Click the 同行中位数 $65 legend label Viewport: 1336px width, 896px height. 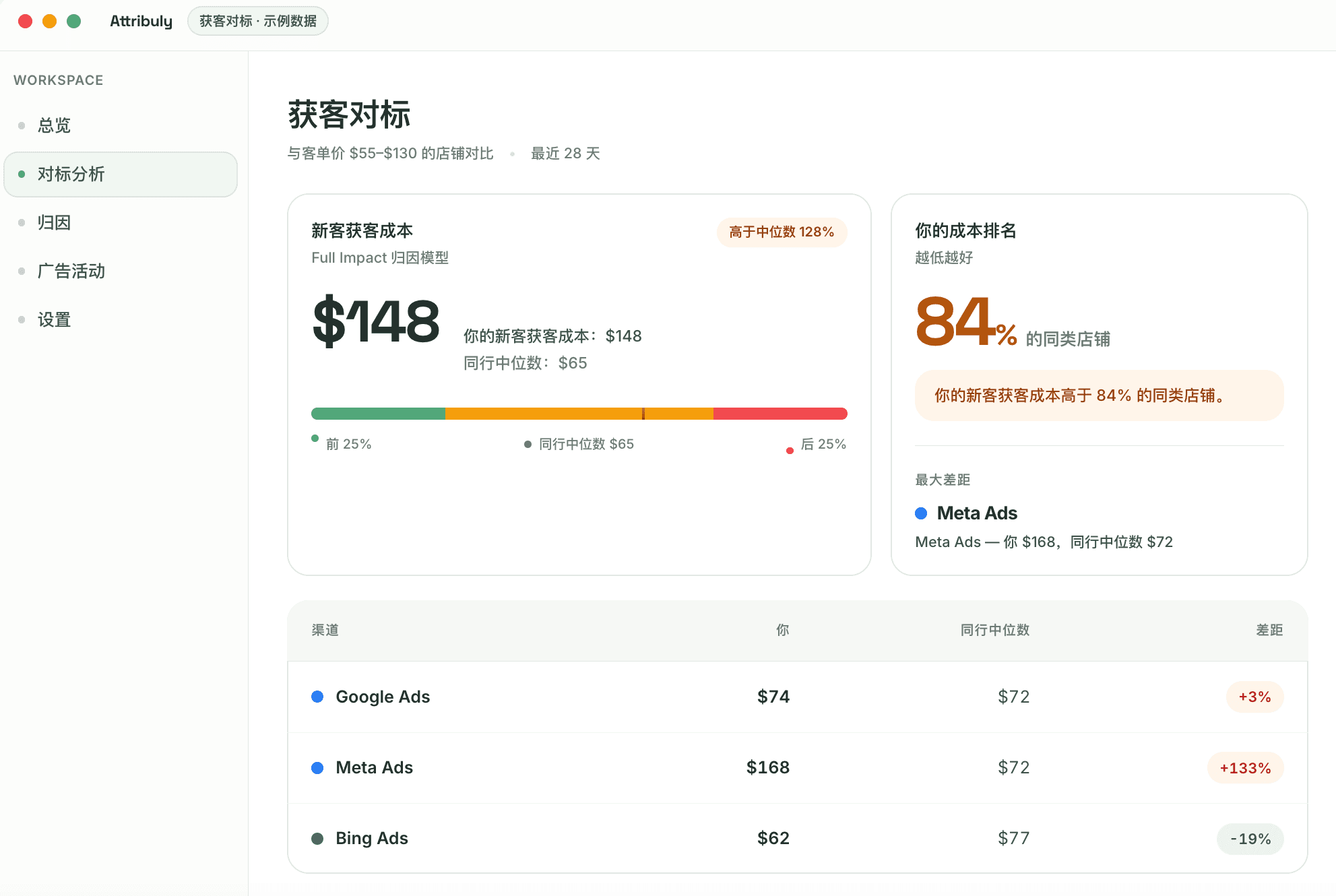[x=586, y=444]
